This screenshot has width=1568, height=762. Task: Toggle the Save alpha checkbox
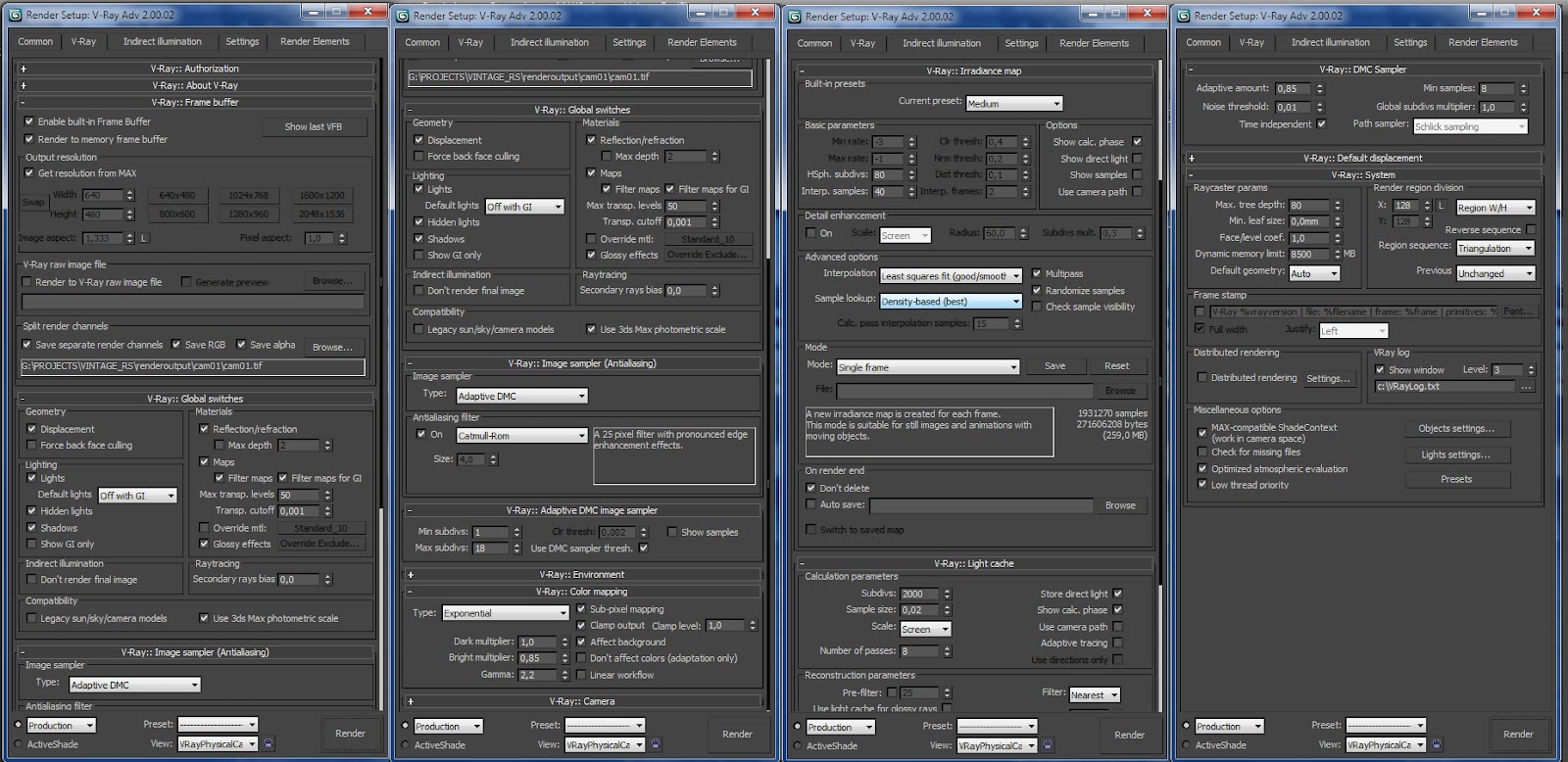(241, 345)
